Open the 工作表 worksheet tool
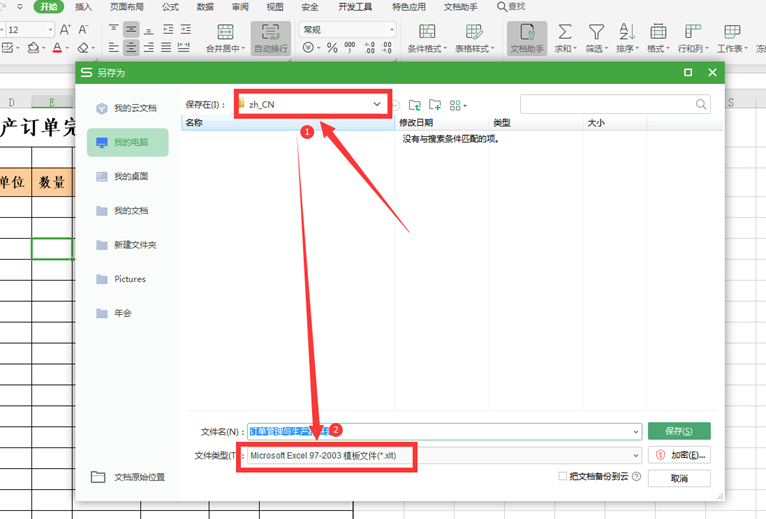 pos(732,38)
